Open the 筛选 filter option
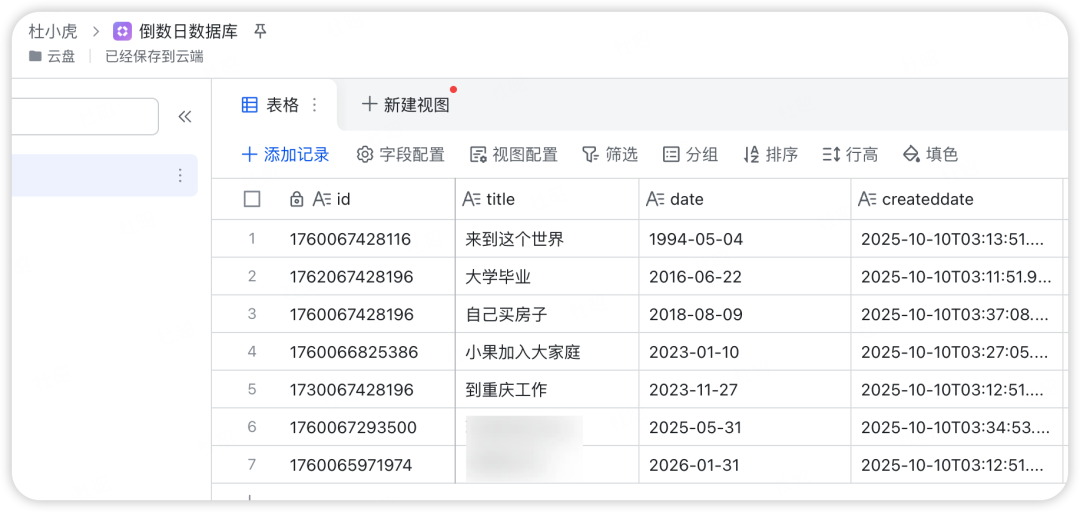 click(610, 154)
